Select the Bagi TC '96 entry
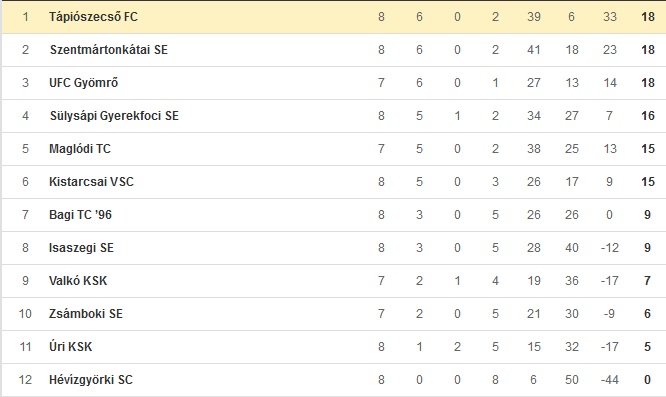666x397 pixels. (80, 214)
